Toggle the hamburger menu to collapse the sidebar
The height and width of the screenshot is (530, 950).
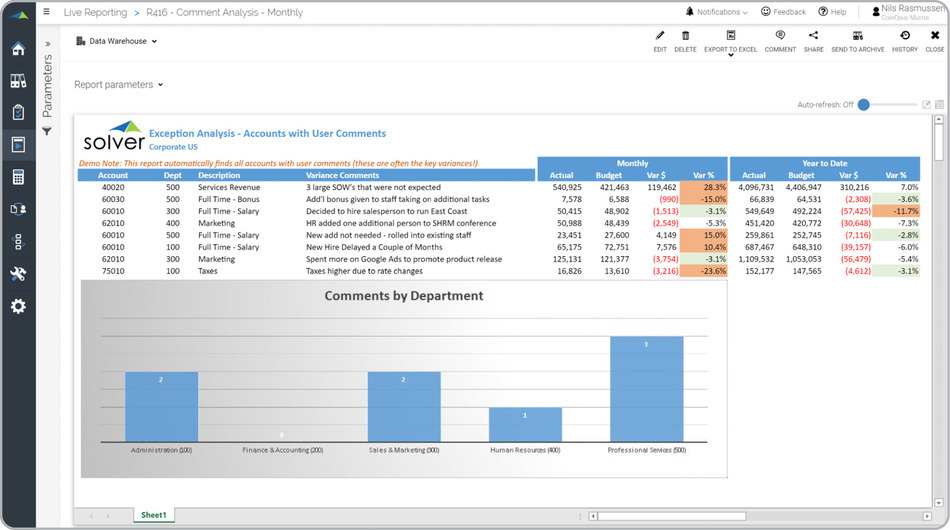46,12
